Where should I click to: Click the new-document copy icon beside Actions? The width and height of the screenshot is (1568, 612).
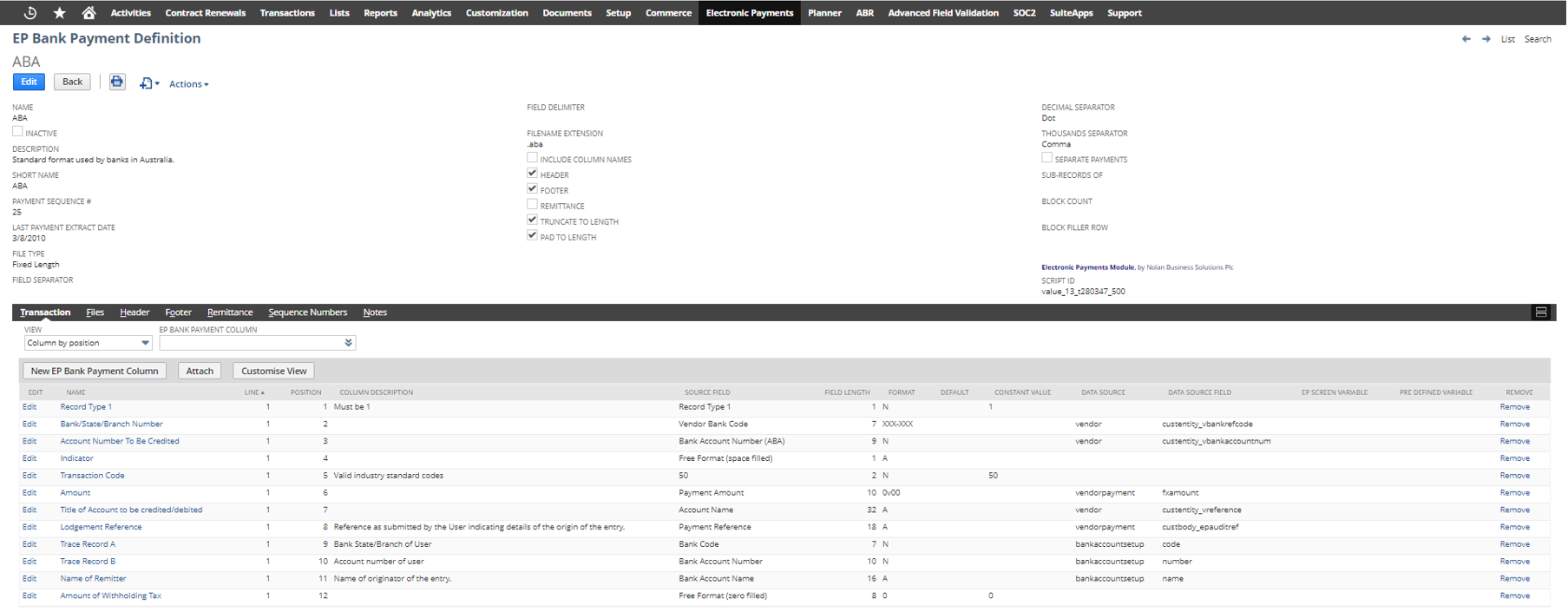[x=147, y=83]
